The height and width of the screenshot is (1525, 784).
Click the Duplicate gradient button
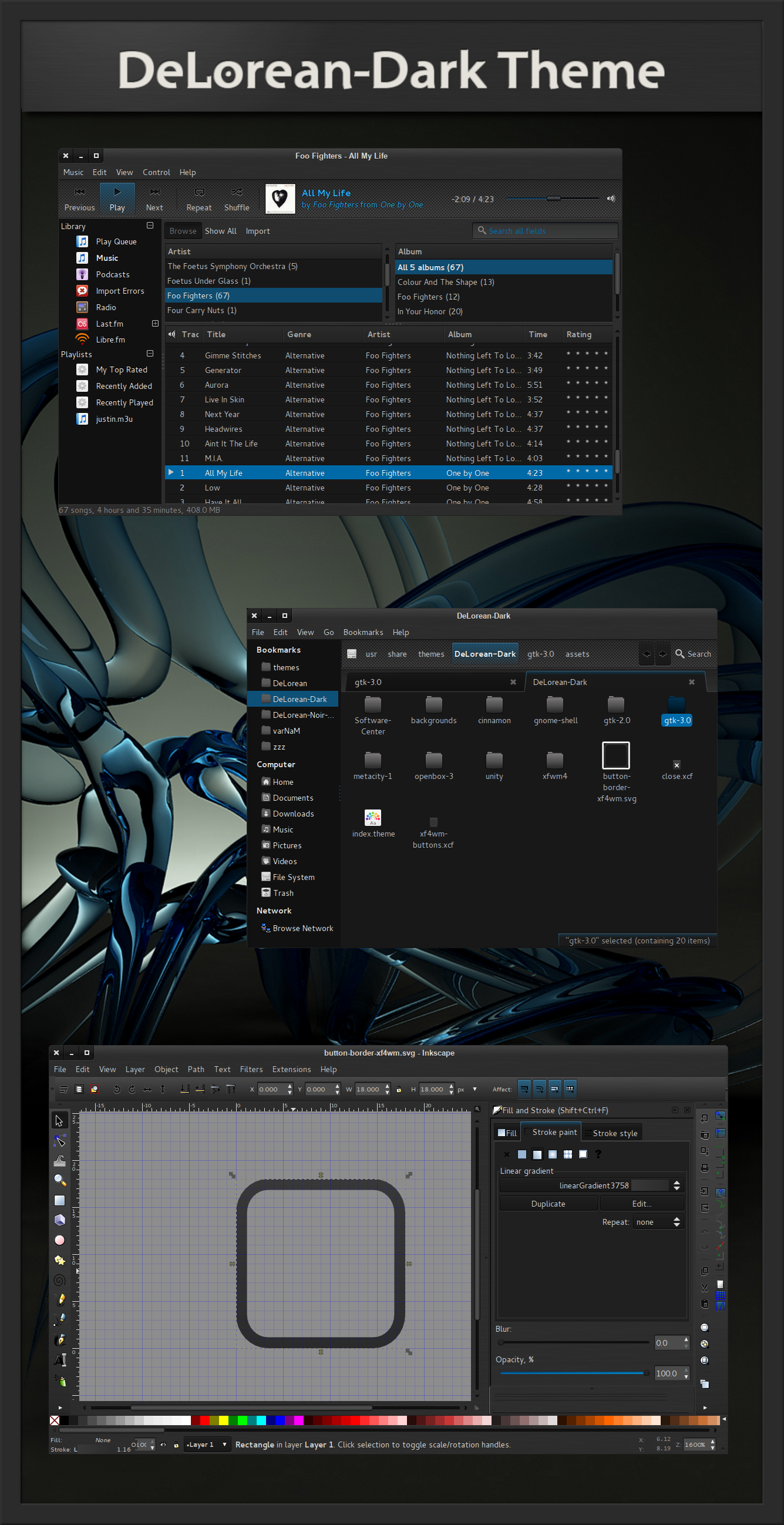[x=548, y=1204]
